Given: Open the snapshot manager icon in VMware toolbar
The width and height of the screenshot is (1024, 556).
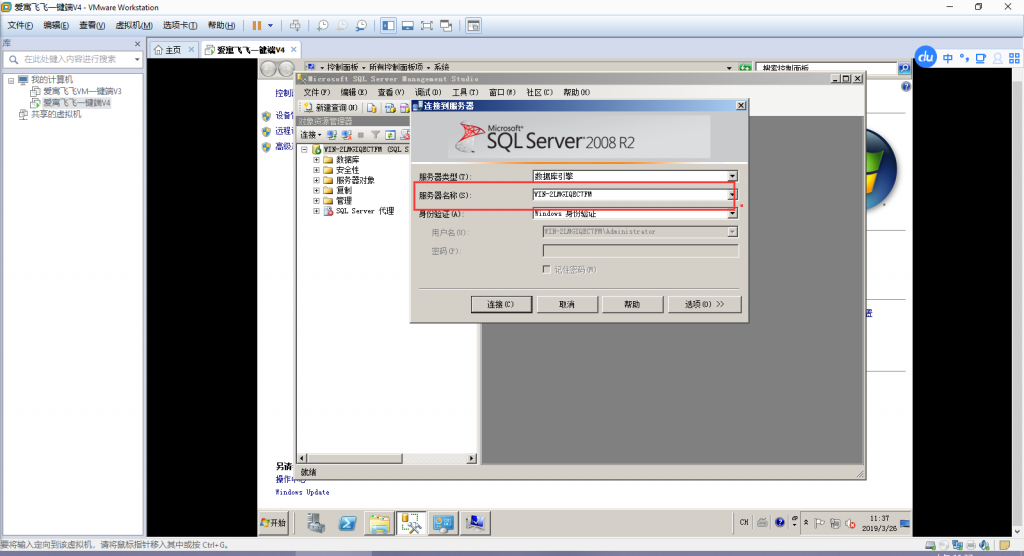Looking at the screenshot, I should pos(361,25).
